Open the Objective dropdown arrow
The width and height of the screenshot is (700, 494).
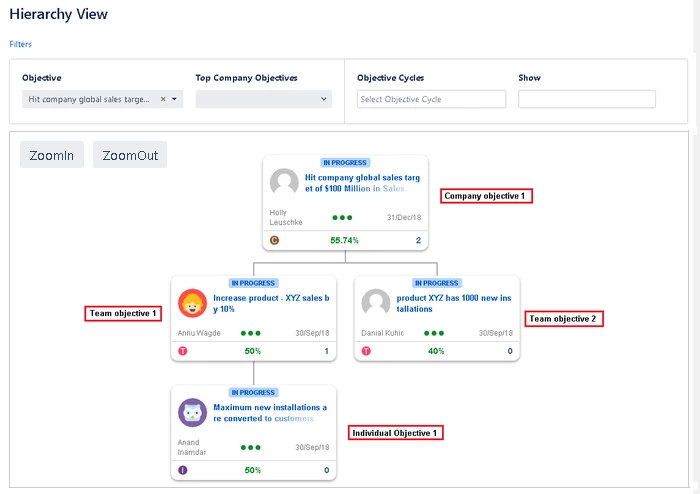[x=175, y=99]
